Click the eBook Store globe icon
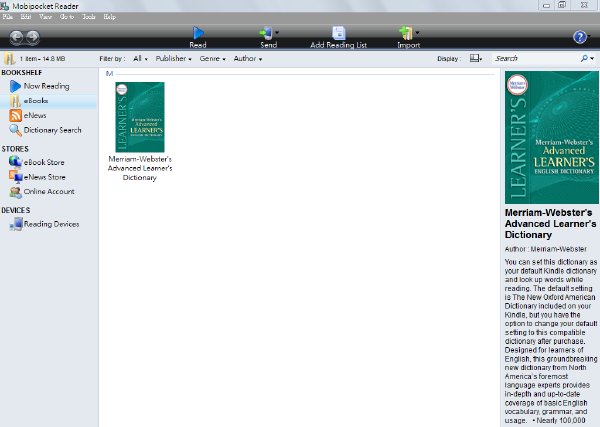Viewport: 600px width, 427px height. 15,161
